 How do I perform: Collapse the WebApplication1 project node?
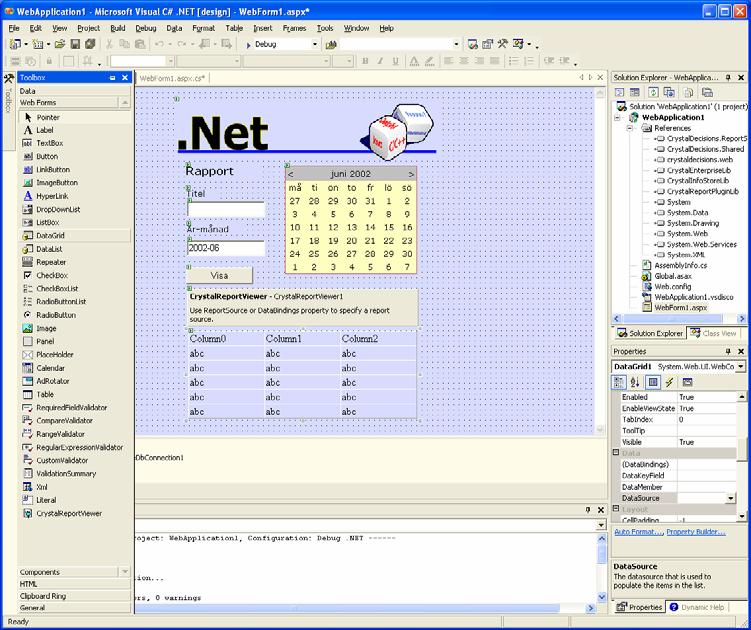point(618,117)
